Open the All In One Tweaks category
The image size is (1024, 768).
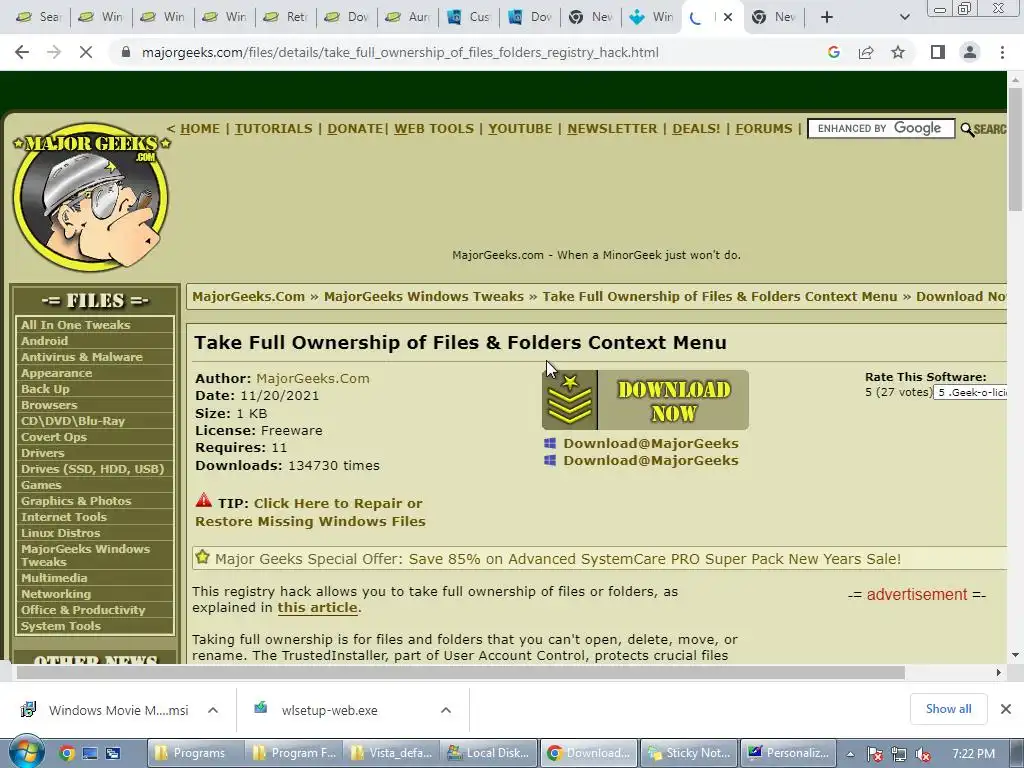[x=76, y=325]
